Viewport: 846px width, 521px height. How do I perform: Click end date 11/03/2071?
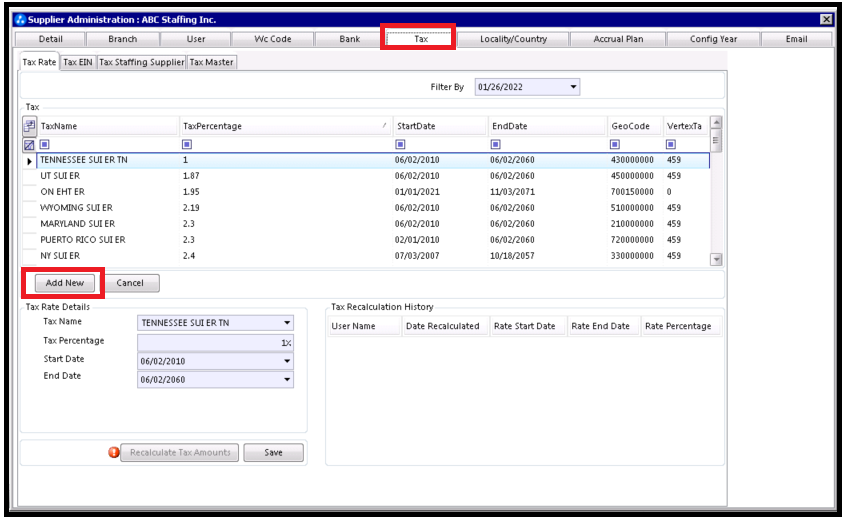point(512,192)
